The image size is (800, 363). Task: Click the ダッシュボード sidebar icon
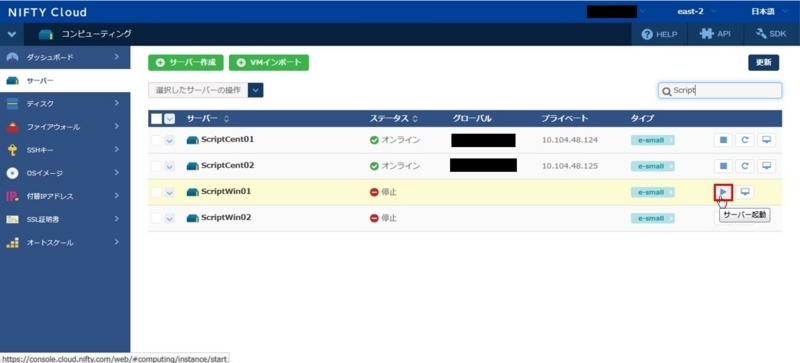click(x=13, y=57)
